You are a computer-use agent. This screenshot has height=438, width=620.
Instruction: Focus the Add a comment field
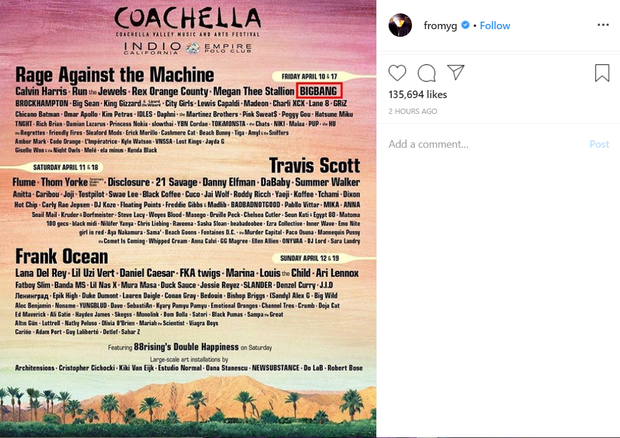(x=484, y=144)
